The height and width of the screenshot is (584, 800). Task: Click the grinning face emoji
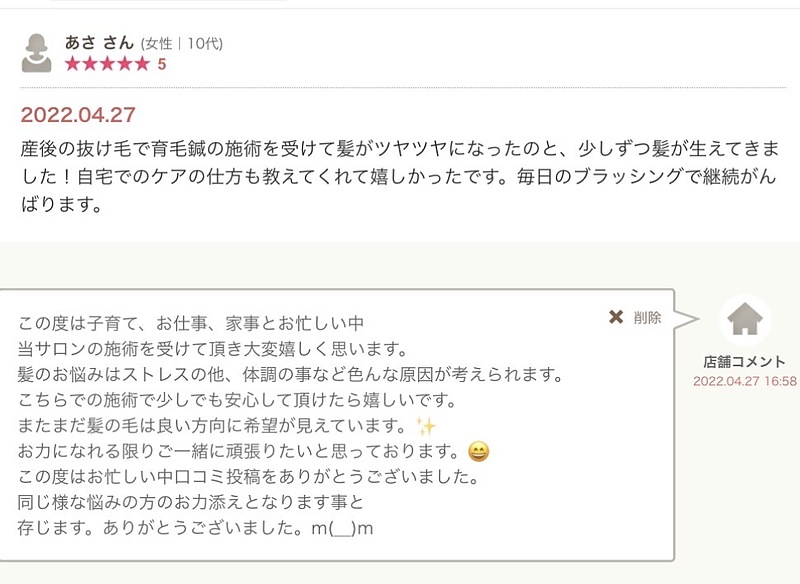(x=479, y=451)
